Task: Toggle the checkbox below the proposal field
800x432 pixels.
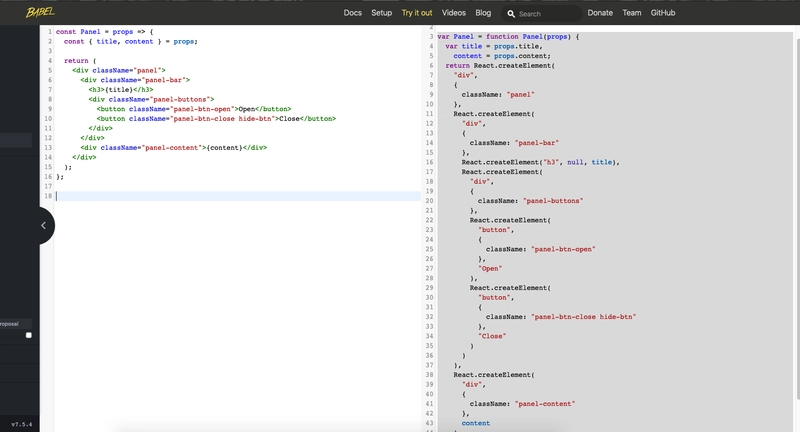Action: (29, 335)
